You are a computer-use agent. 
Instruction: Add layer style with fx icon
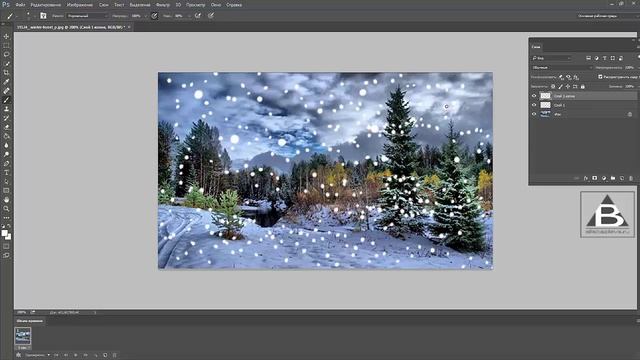point(586,178)
